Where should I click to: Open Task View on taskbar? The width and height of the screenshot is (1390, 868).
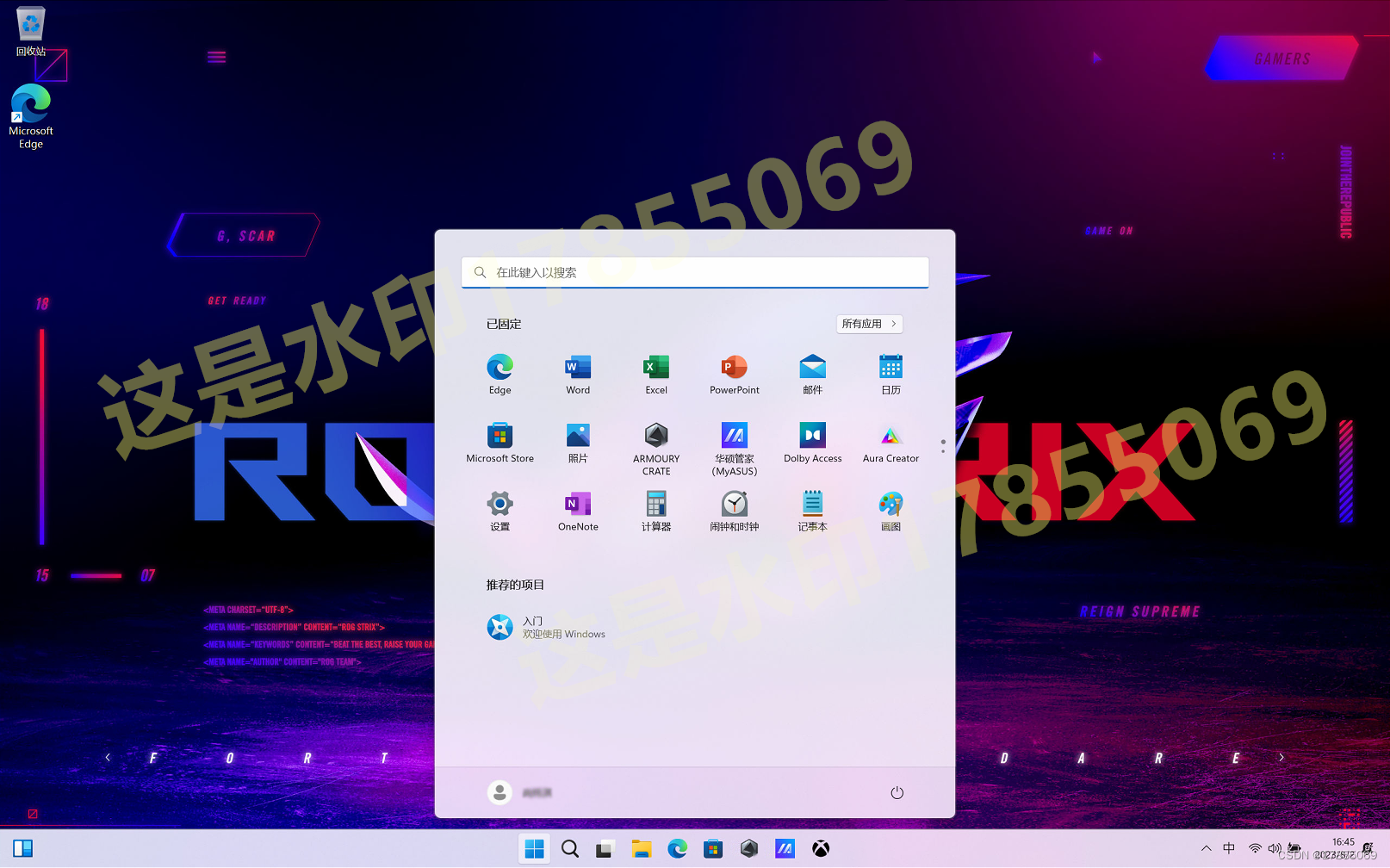605,849
